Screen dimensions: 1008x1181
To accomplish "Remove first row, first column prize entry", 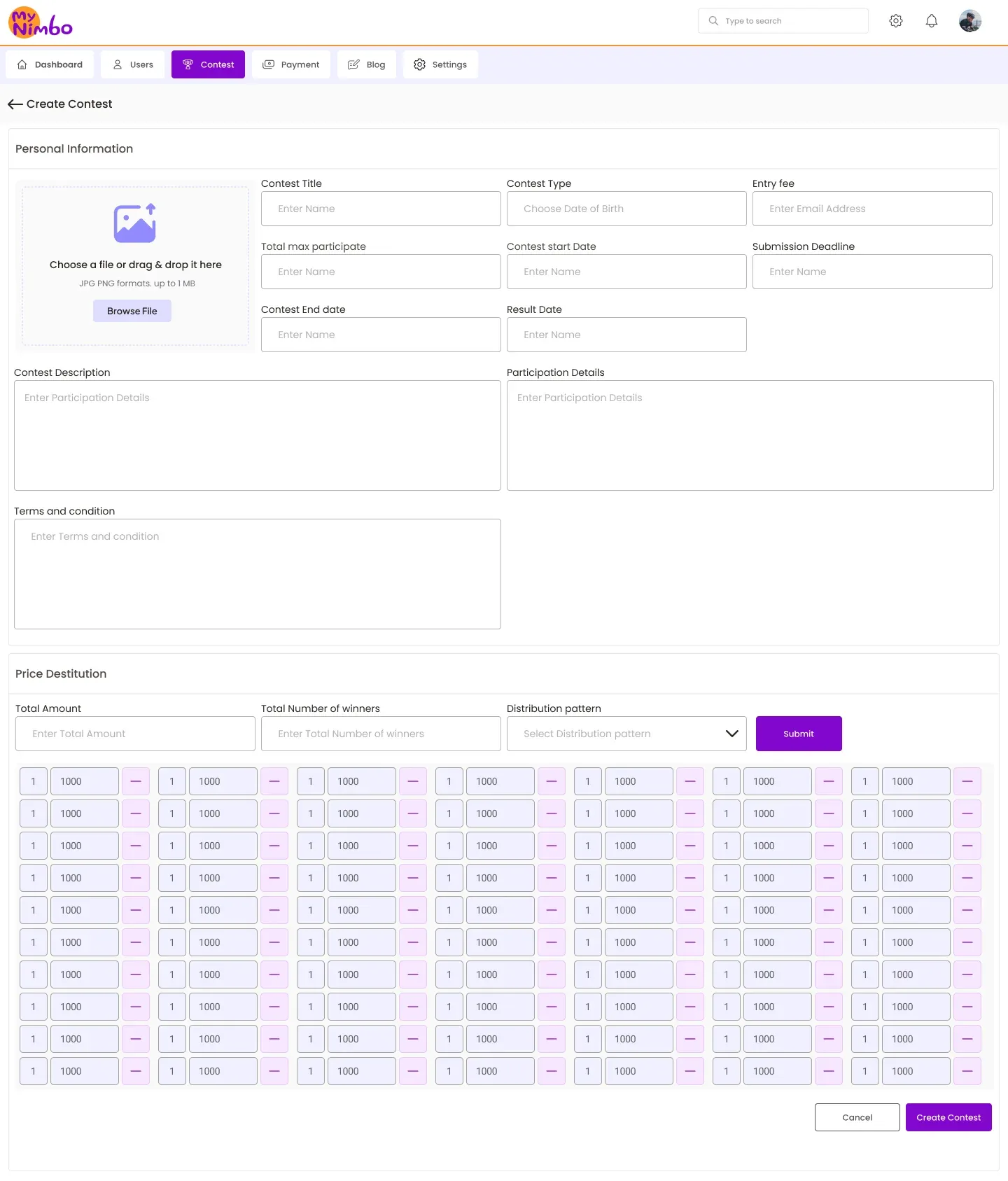I will pos(136,781).
